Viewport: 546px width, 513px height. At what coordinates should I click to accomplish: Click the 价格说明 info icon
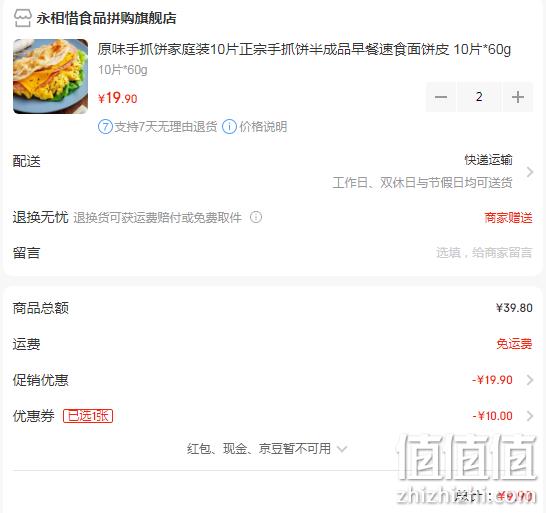pyautogui.click(x=229, y=127)
